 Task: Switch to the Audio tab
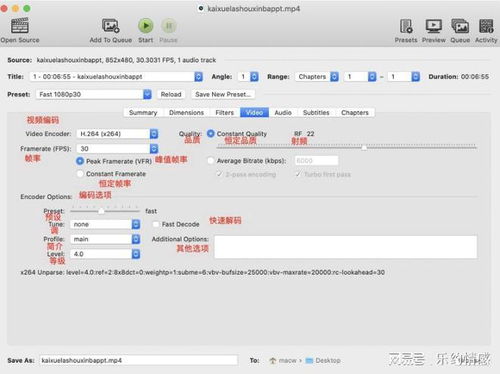283,113
